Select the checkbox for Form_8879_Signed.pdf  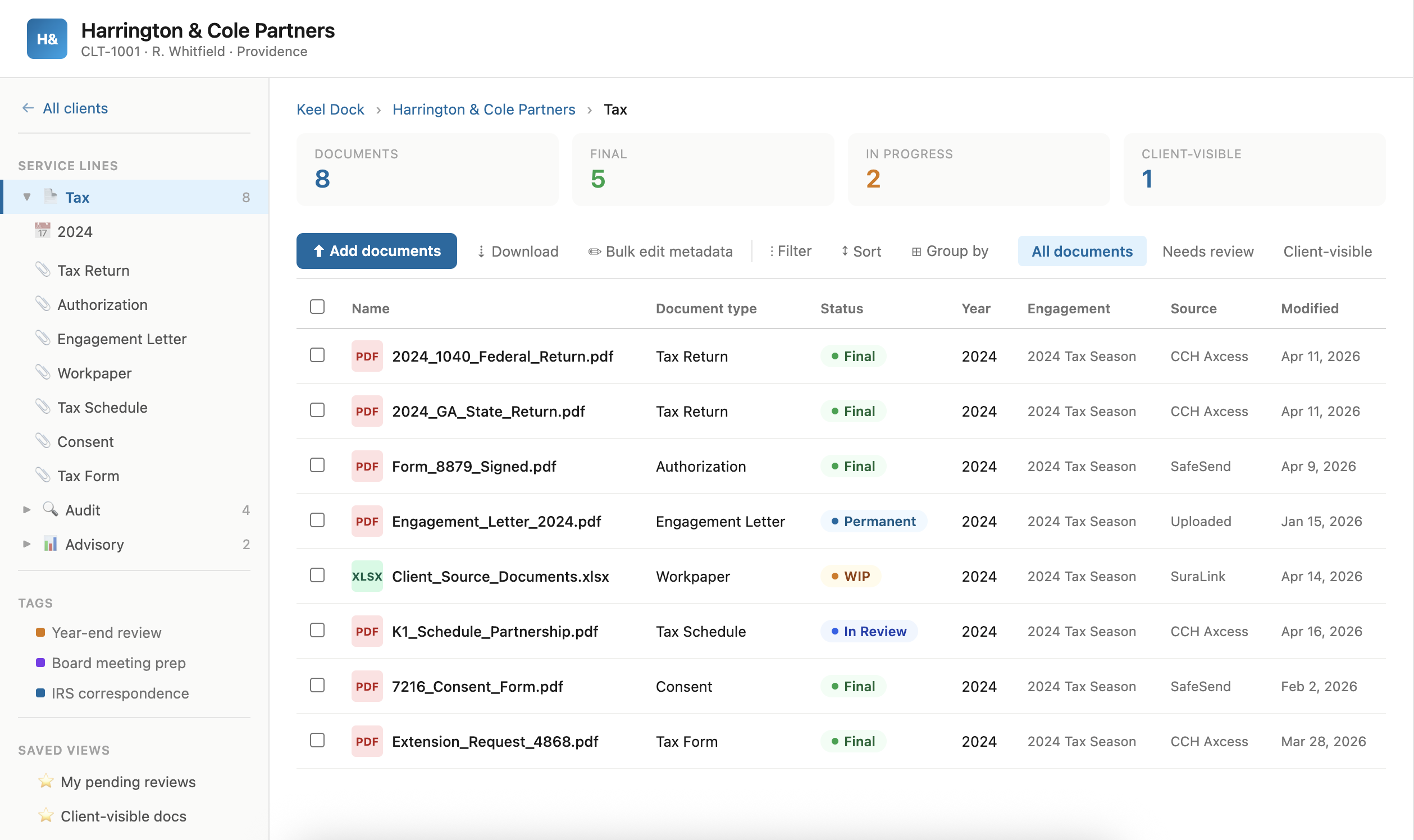317,466
